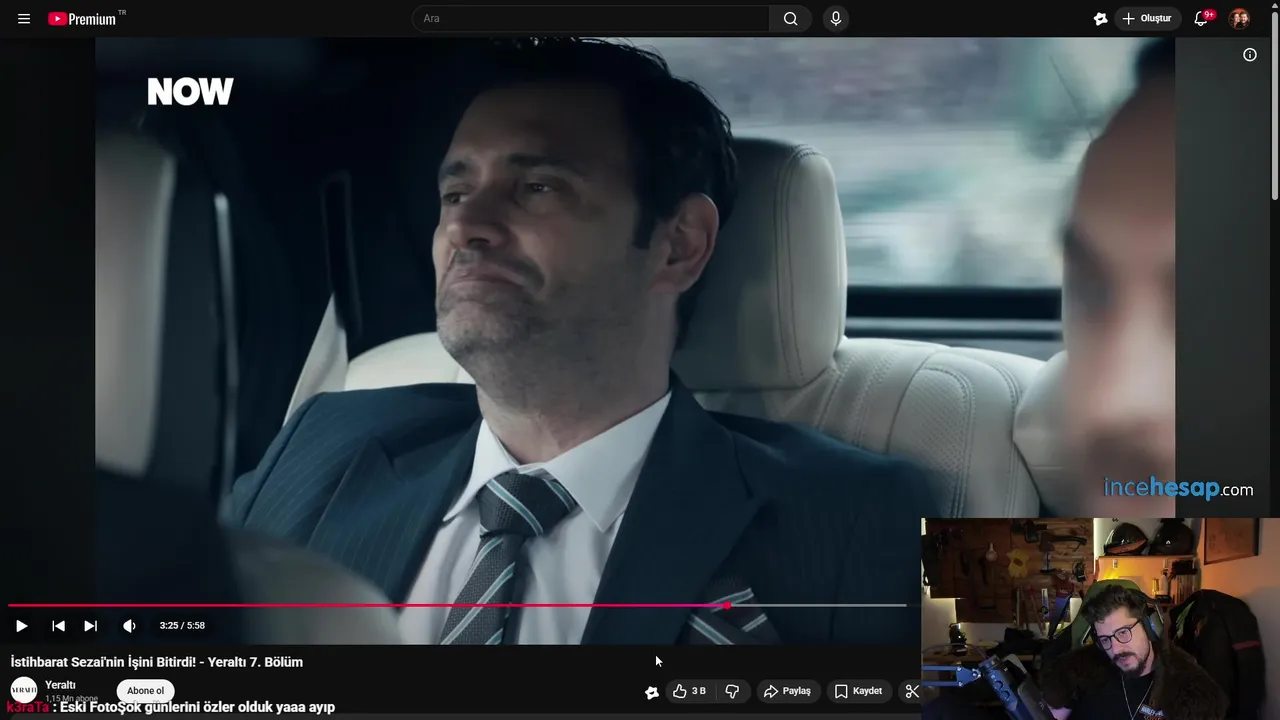Start voice search with microphone icon
Screen dimensions: 1280x720
pos(836,19)
